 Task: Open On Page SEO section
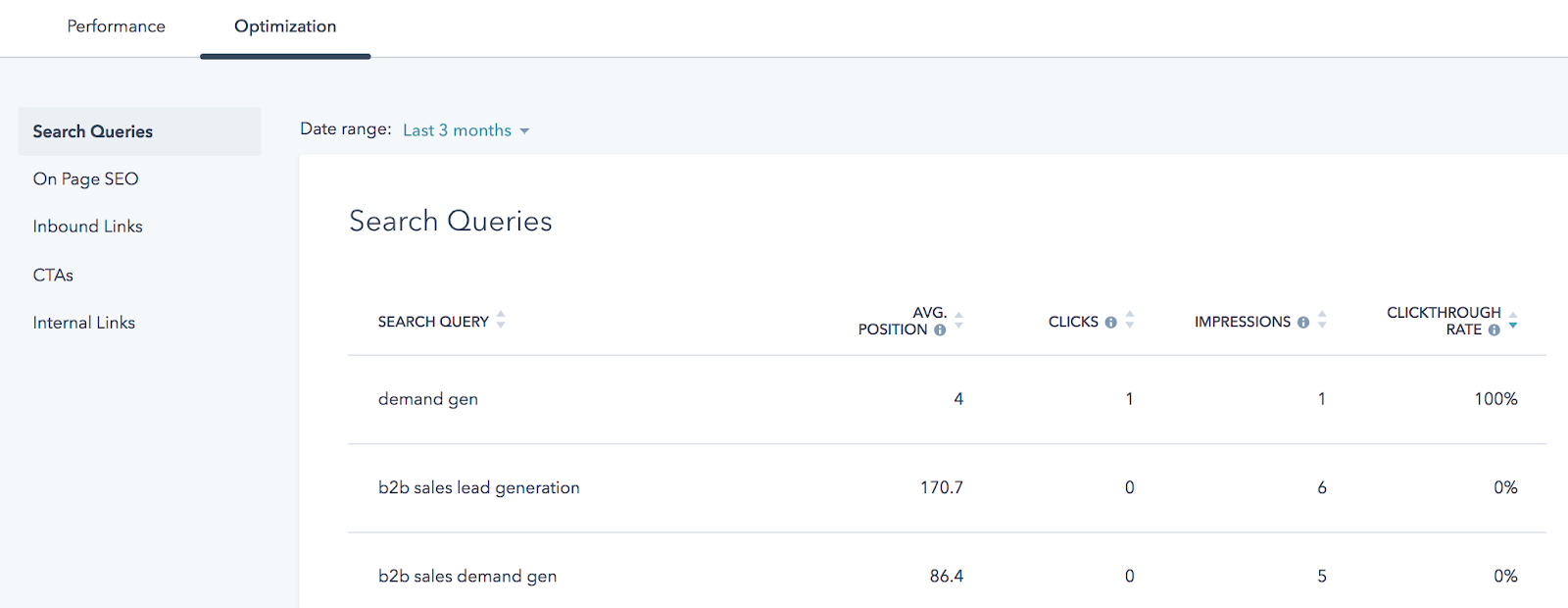click(86, 178)
